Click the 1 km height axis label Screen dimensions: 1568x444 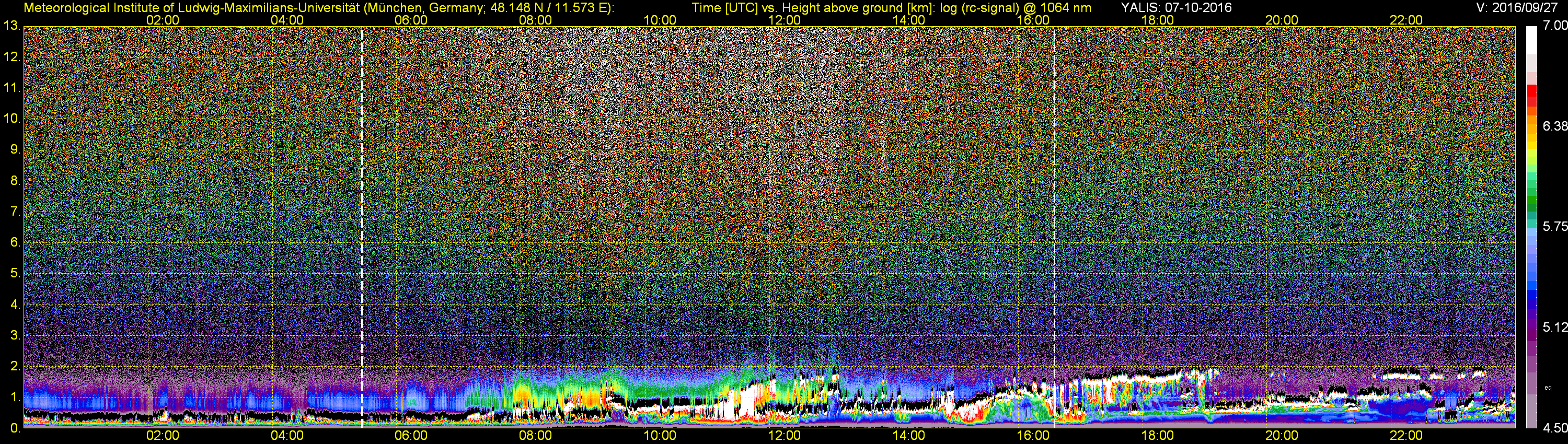(x=15, y=397)
